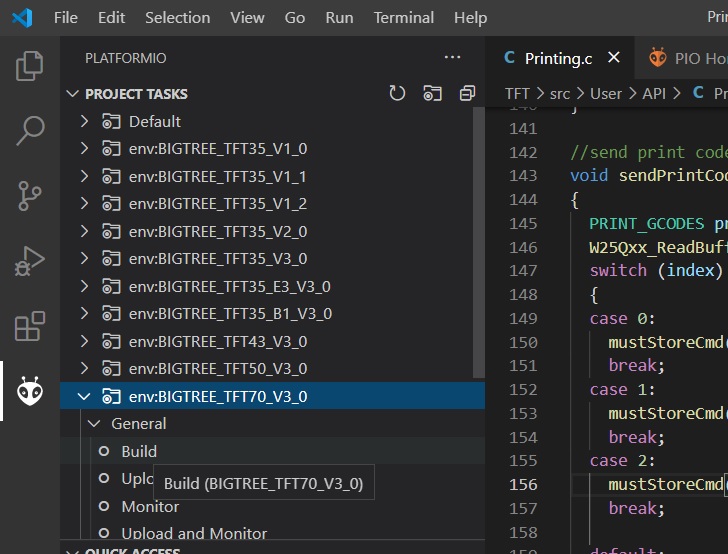728x554 pixels.
Task: Open the Explorer view in activity bar
Action: [30, 66]
